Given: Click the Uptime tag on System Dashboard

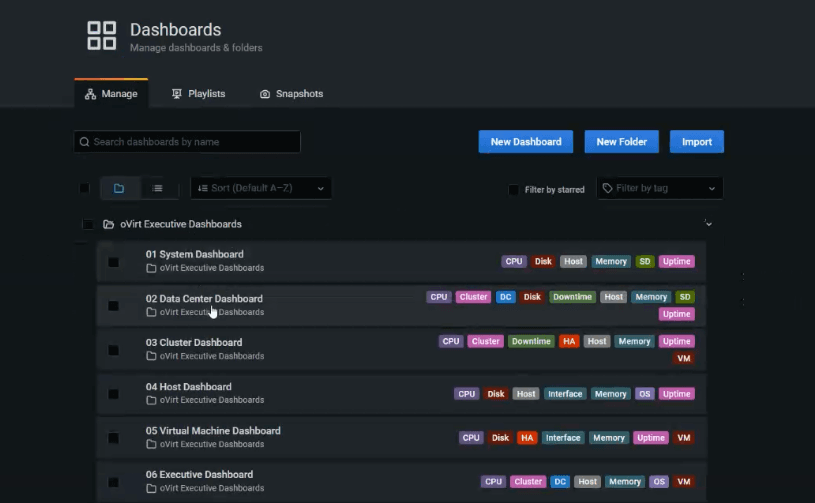Looking at the screenshot, I should pos(676,262).
